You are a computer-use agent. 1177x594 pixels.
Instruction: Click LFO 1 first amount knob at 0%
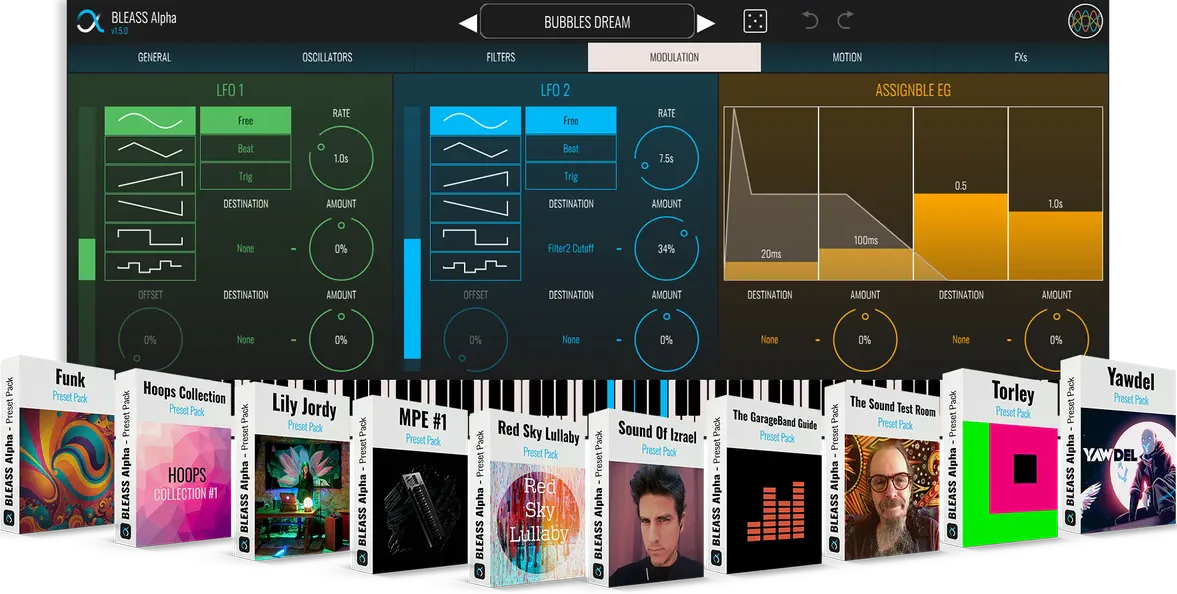(x=341, y=249)
